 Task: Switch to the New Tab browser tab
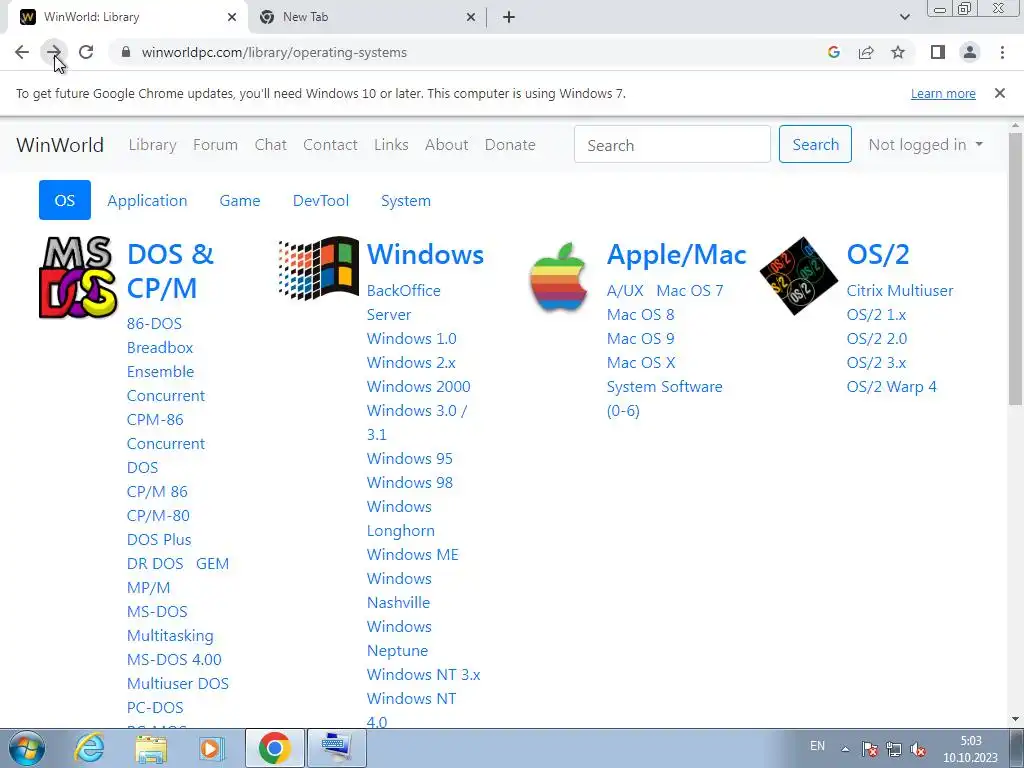point(366,17)
